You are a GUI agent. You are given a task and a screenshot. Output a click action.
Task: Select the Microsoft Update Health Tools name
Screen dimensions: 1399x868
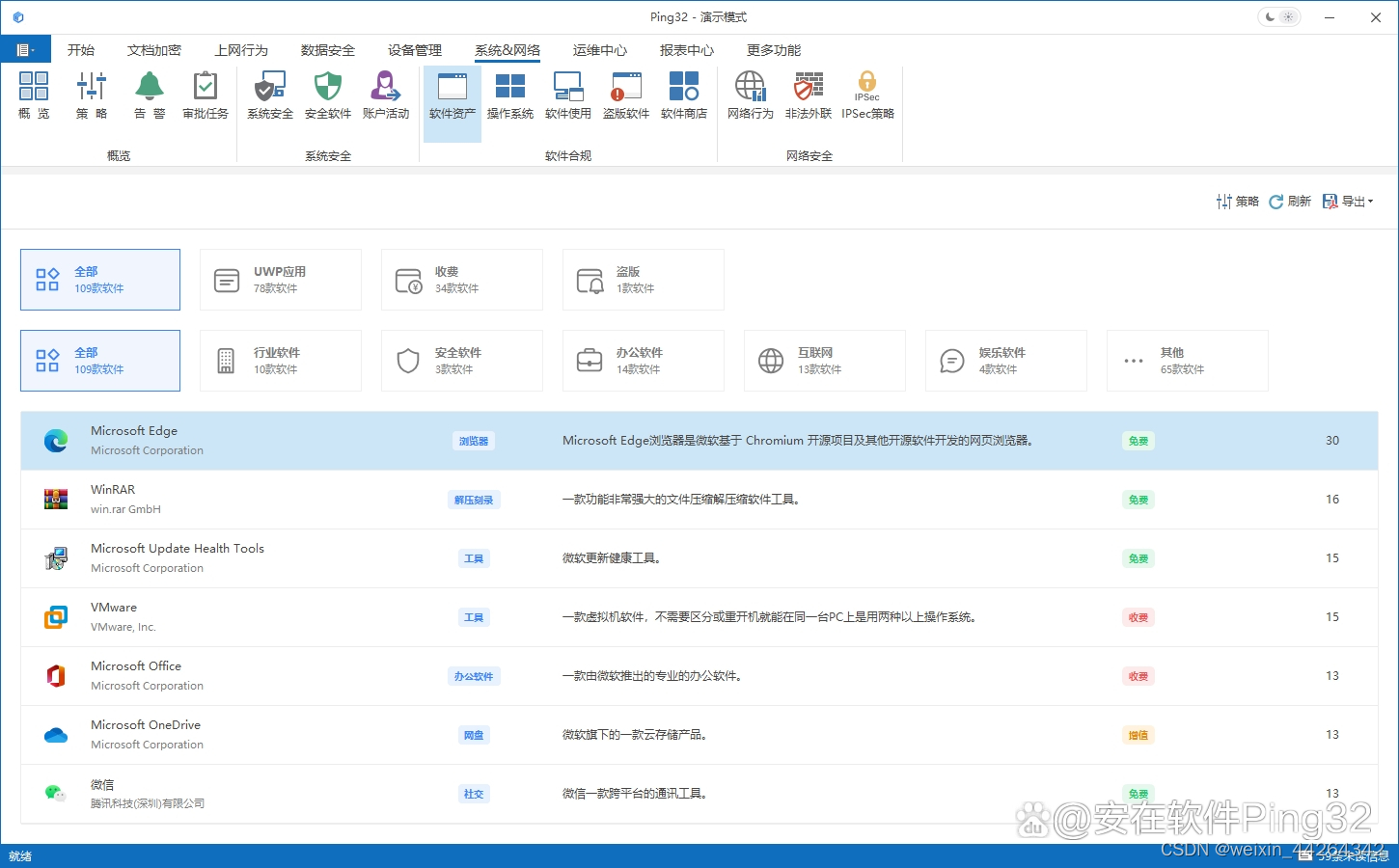pos(178,549)
